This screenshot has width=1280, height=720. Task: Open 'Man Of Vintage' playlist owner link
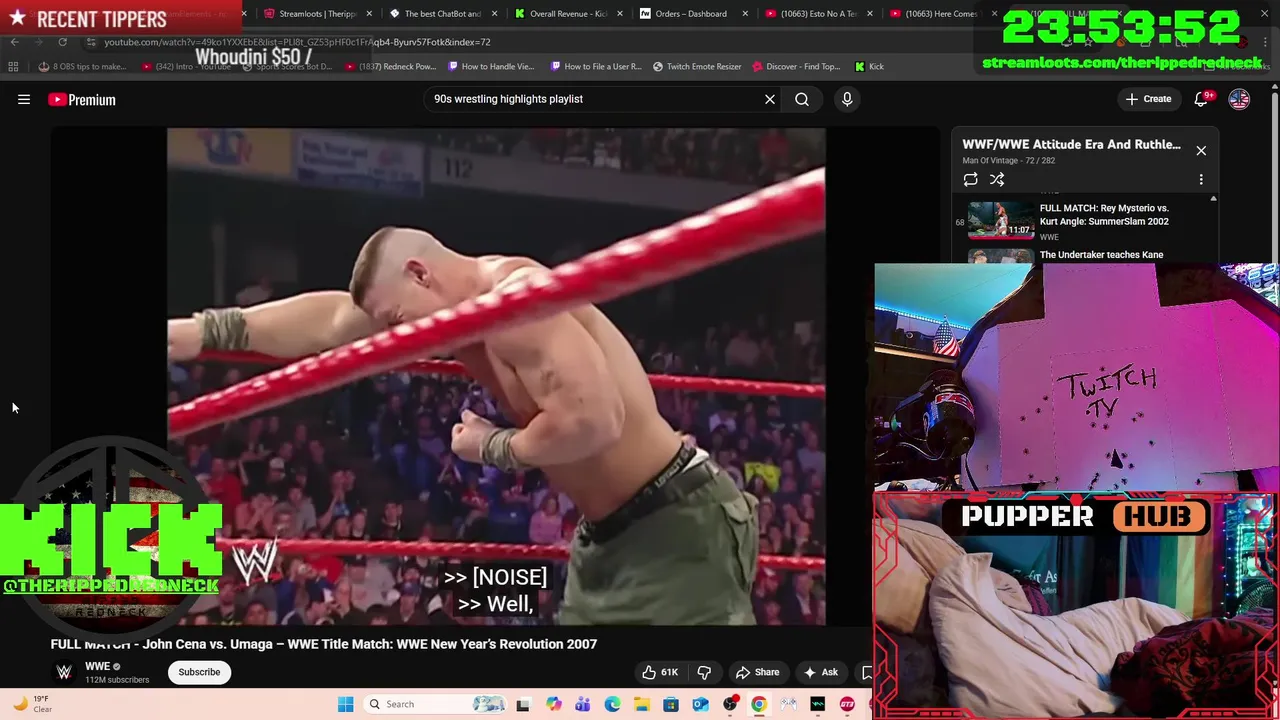pyautogui.click(x=990, y=160)
